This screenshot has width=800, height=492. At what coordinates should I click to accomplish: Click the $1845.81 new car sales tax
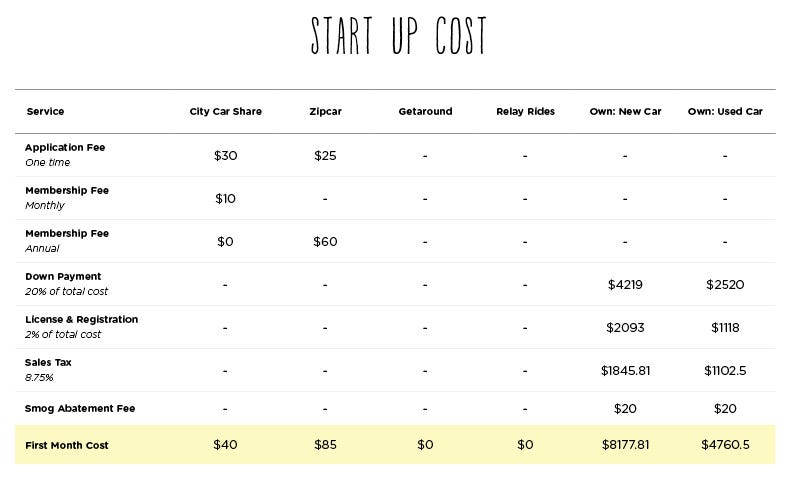pyautogui.click(x=626, y=371)
